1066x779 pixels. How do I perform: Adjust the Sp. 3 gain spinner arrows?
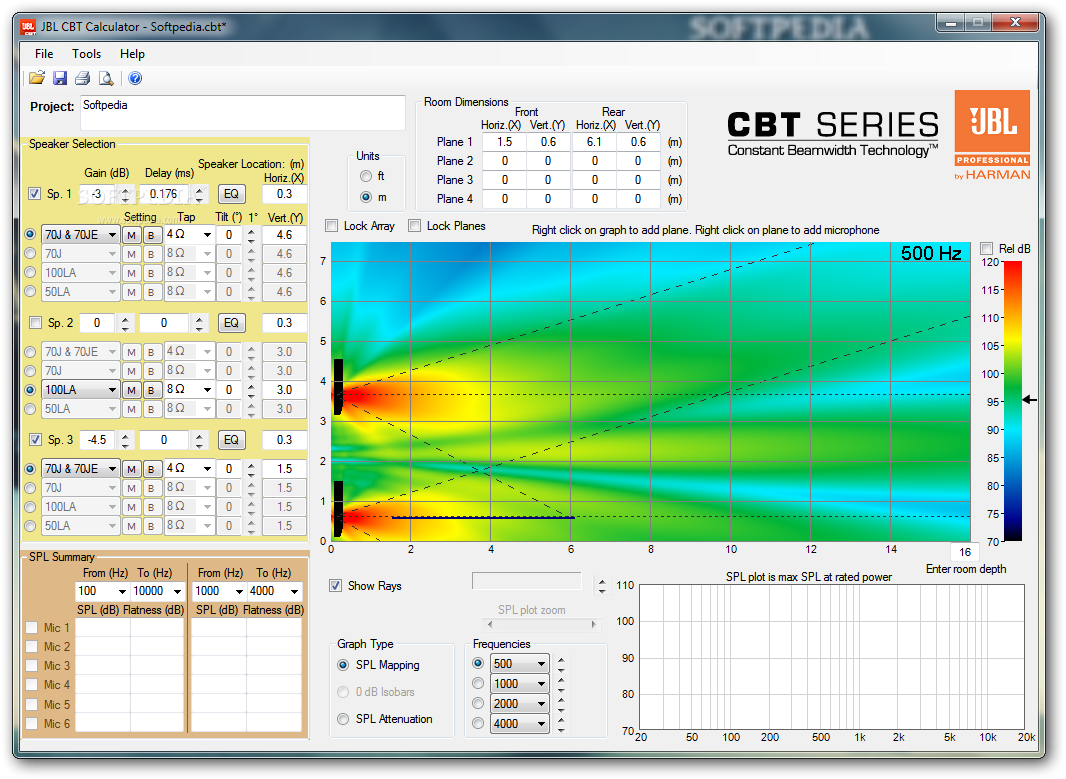pos(125,440)
